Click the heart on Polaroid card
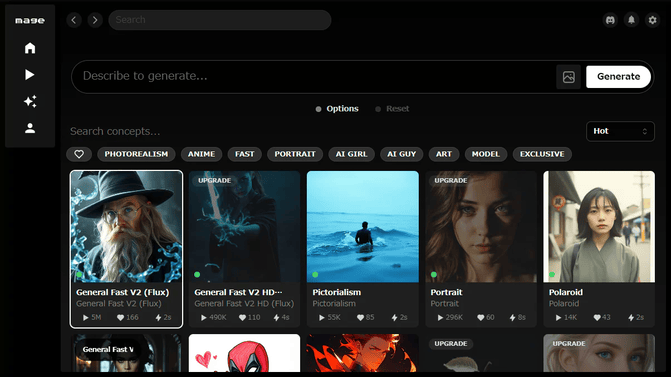The width and height of the screenshot is (671, 377). pos(597,318)
